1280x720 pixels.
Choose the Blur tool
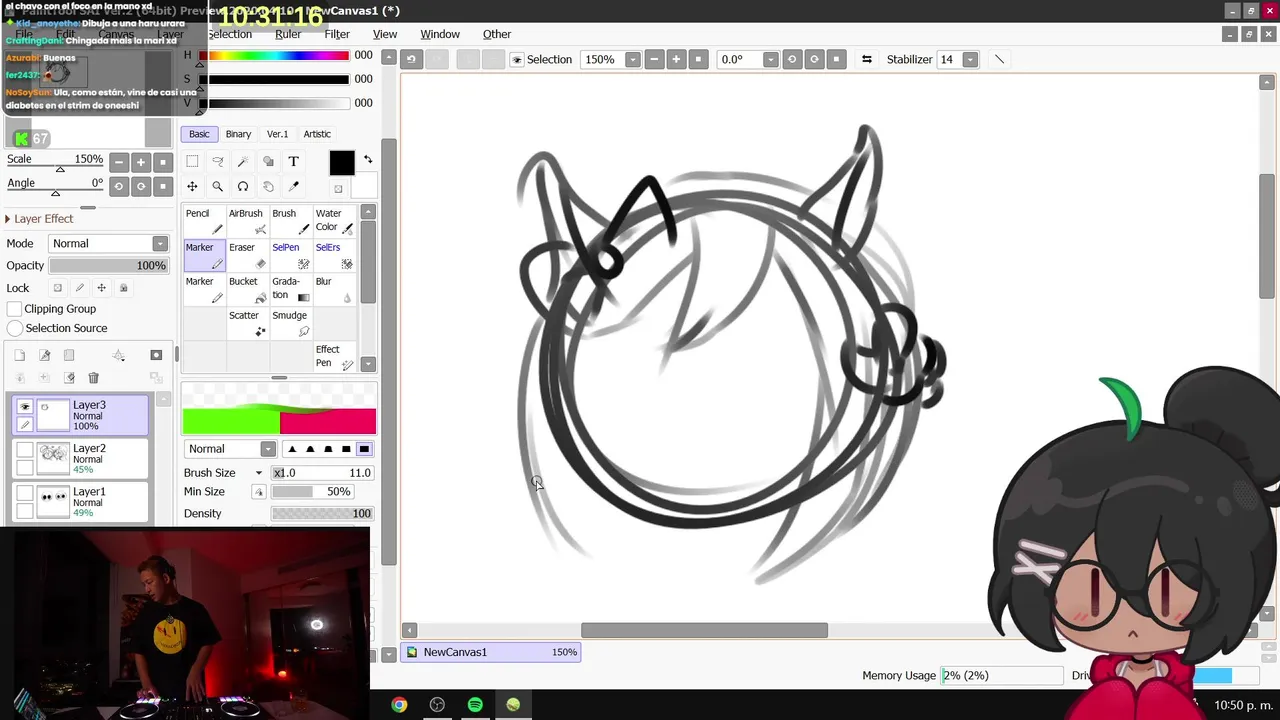[x=333, y=289]
